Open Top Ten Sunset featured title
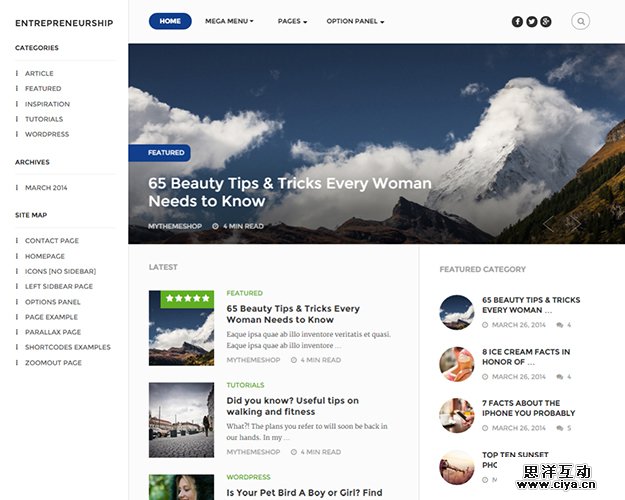The image size is (625, 500). tap(515, 460)
